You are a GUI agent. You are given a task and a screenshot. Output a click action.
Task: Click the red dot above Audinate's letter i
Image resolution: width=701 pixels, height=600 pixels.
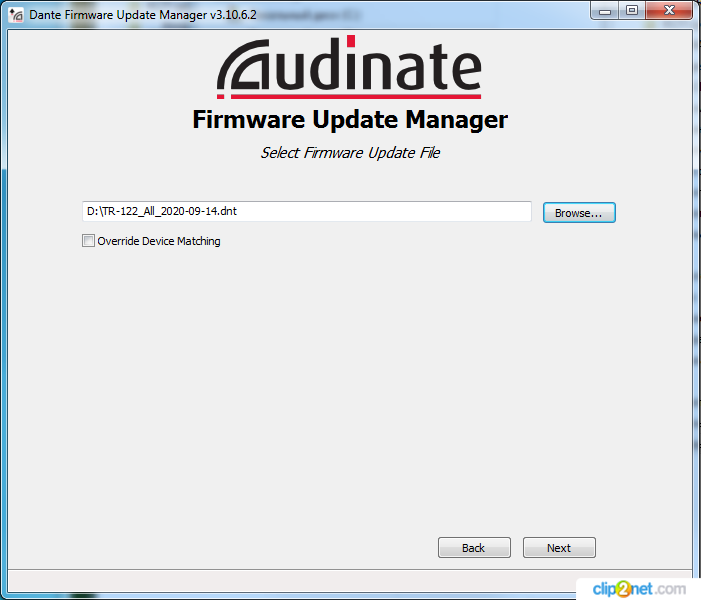(351, 41)
